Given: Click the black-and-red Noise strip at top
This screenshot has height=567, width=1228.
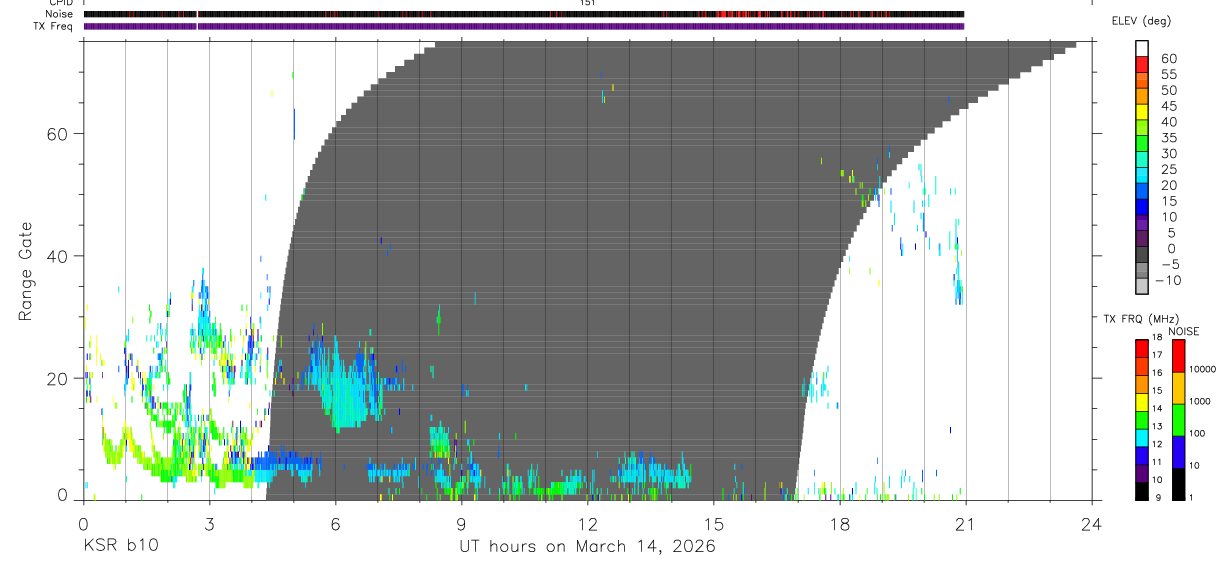Looking at the screenshot, I should [524, 14].
